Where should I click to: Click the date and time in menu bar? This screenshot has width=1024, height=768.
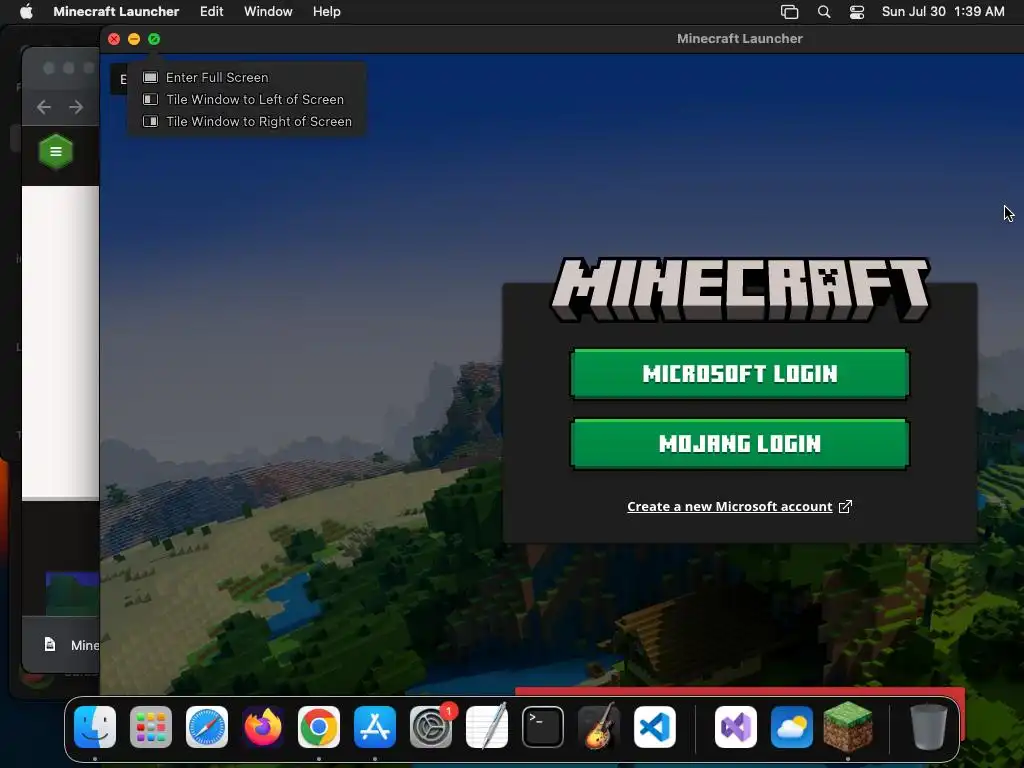[x=943, y=12]
